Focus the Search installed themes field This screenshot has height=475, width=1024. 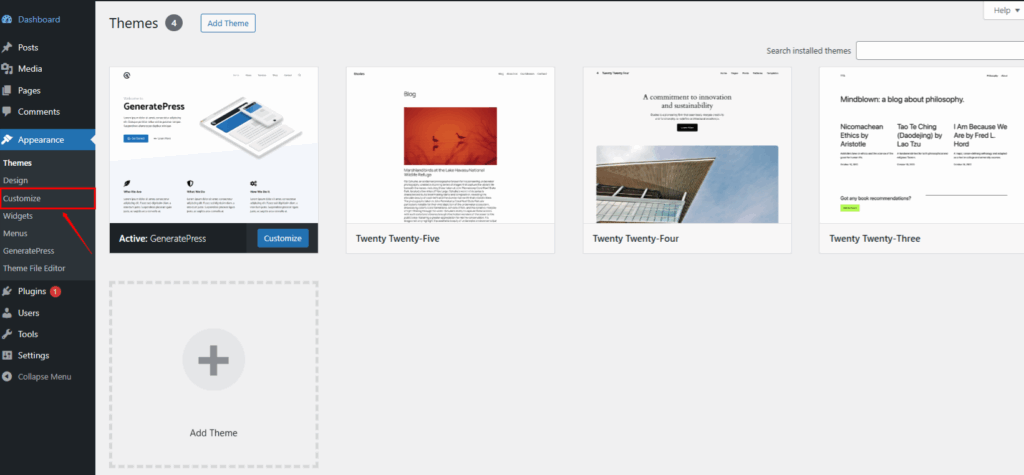(940, 50)
